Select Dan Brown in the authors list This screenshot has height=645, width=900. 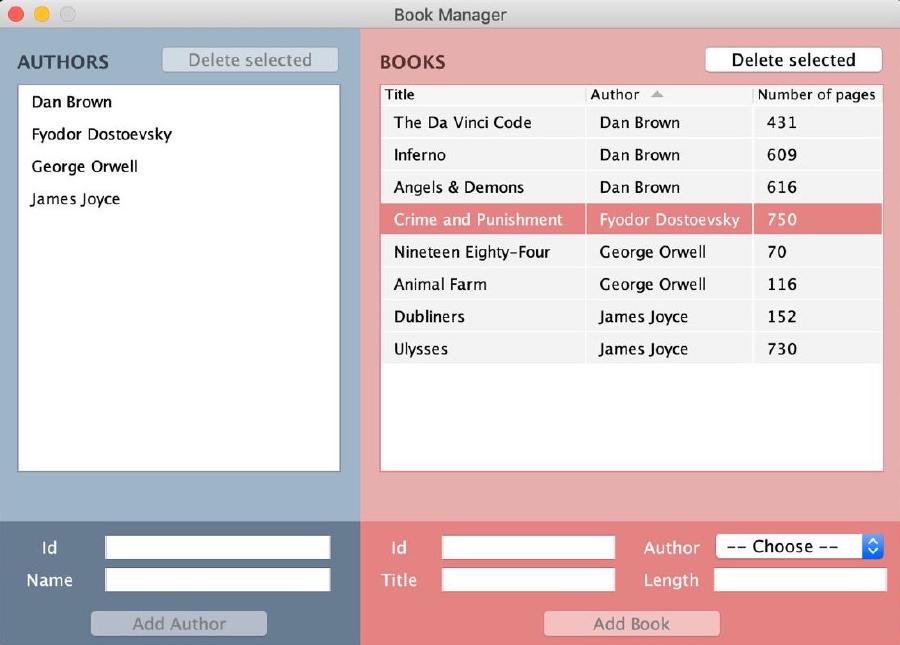click(72, 102)
